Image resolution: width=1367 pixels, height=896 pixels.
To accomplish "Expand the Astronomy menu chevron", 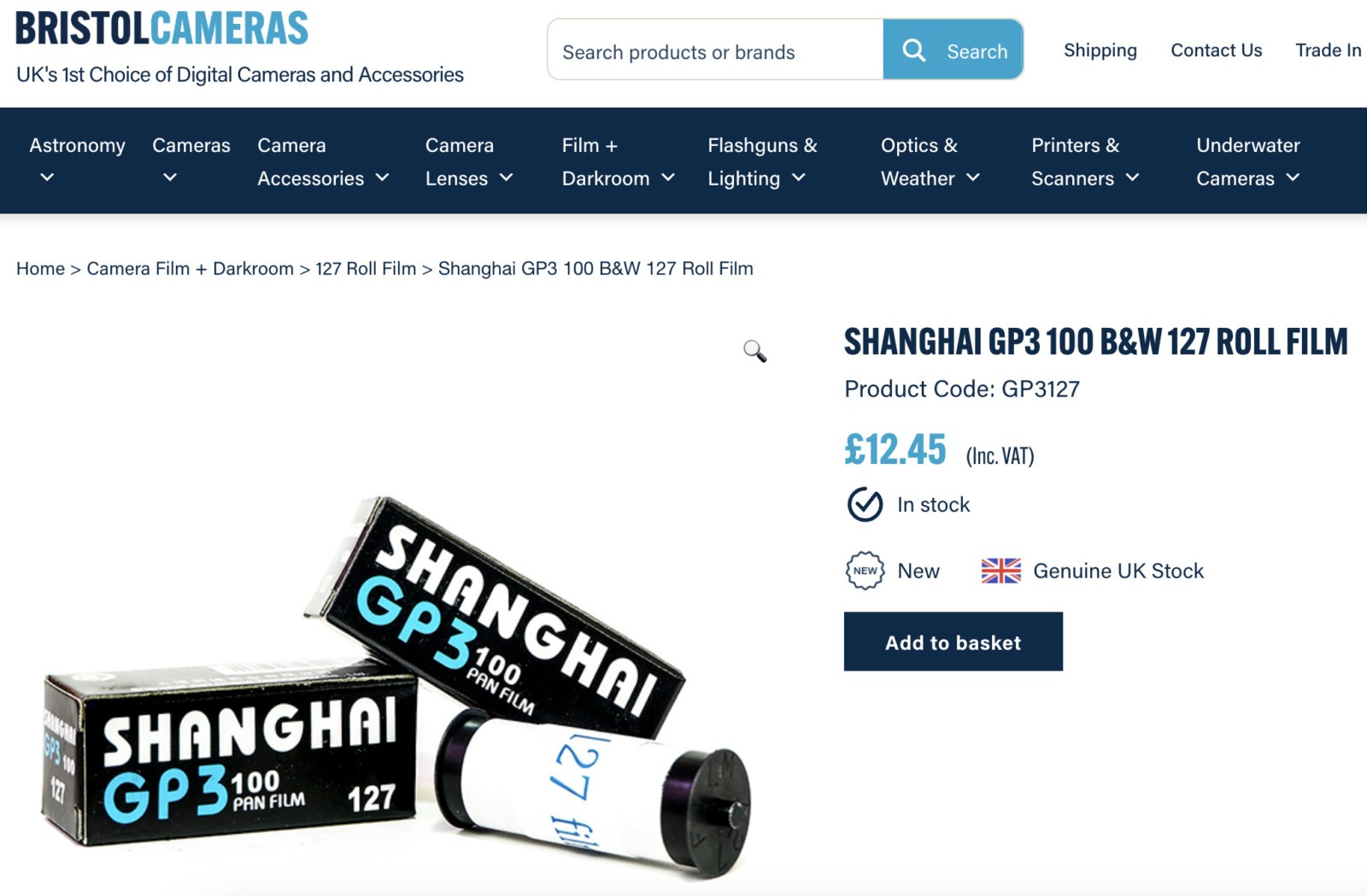I will (48, 178).
